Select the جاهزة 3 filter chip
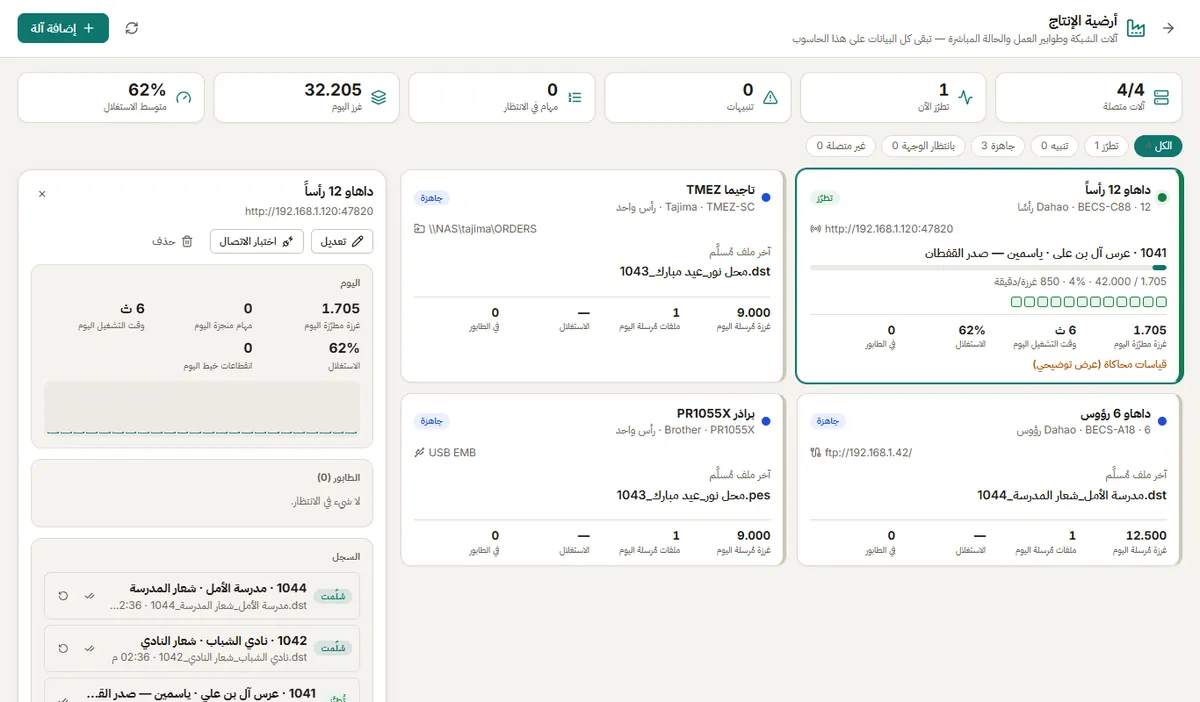This screenshot has width=1200, height=702. 998,146
